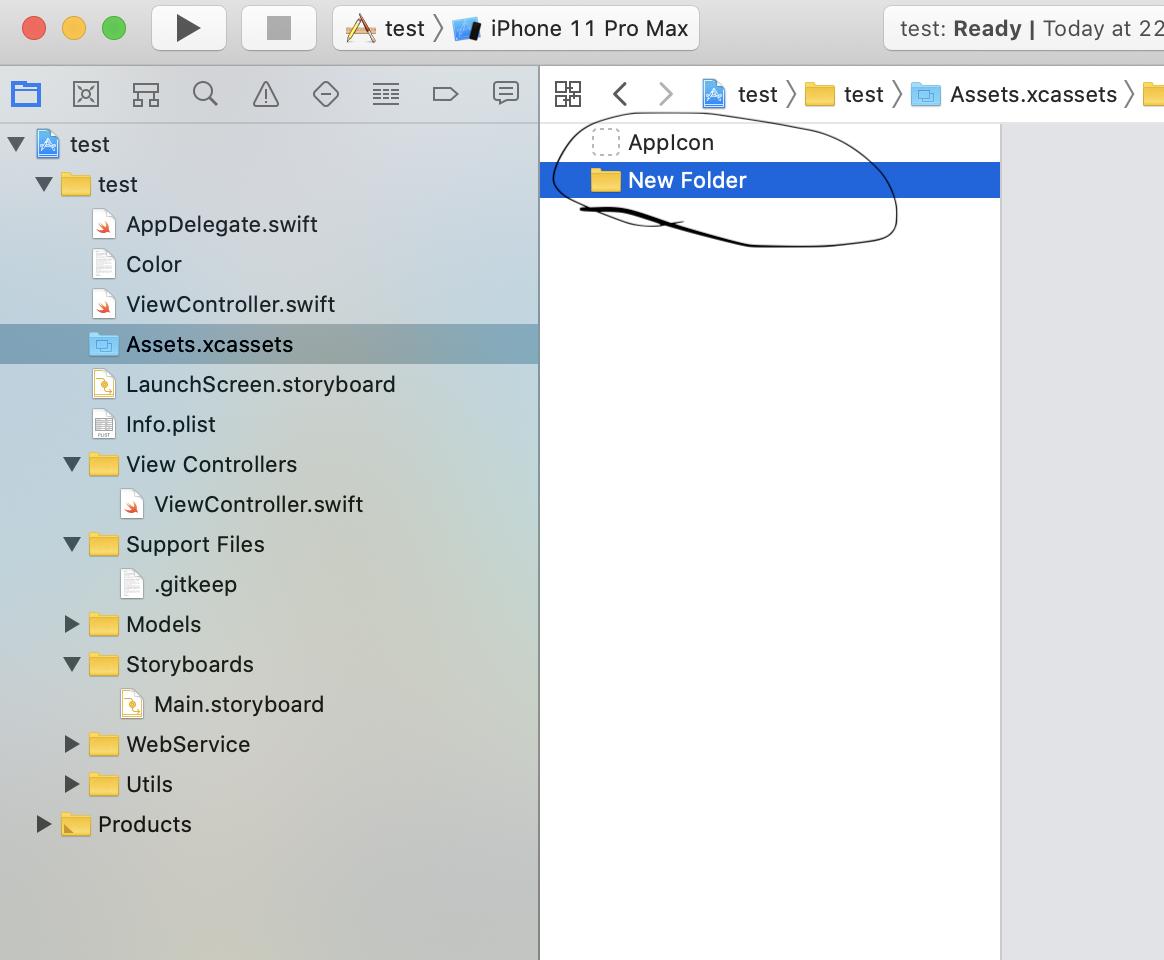1164x960 pixels.
Task: Click Assets.xcassets in the jump bar
Action: click(1014, 94)
